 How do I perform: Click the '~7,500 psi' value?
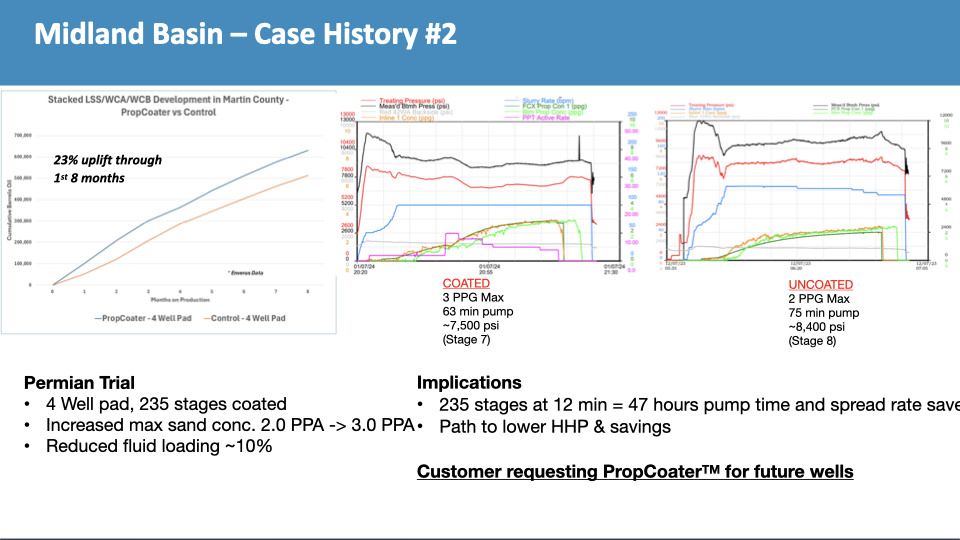point(471,326)
